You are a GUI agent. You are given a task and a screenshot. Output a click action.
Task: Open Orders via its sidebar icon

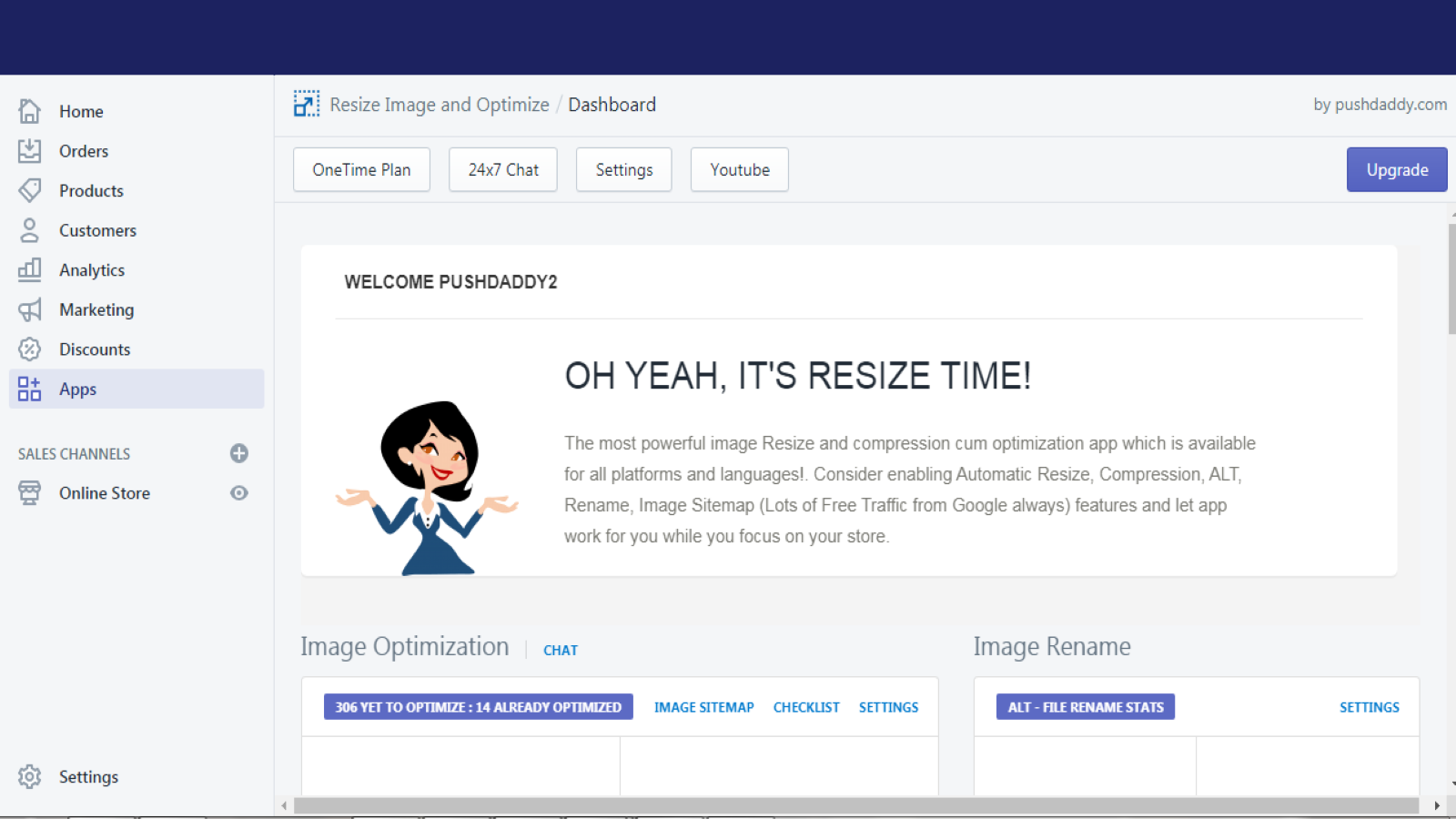pyautogui.click(x=28, y=151)
